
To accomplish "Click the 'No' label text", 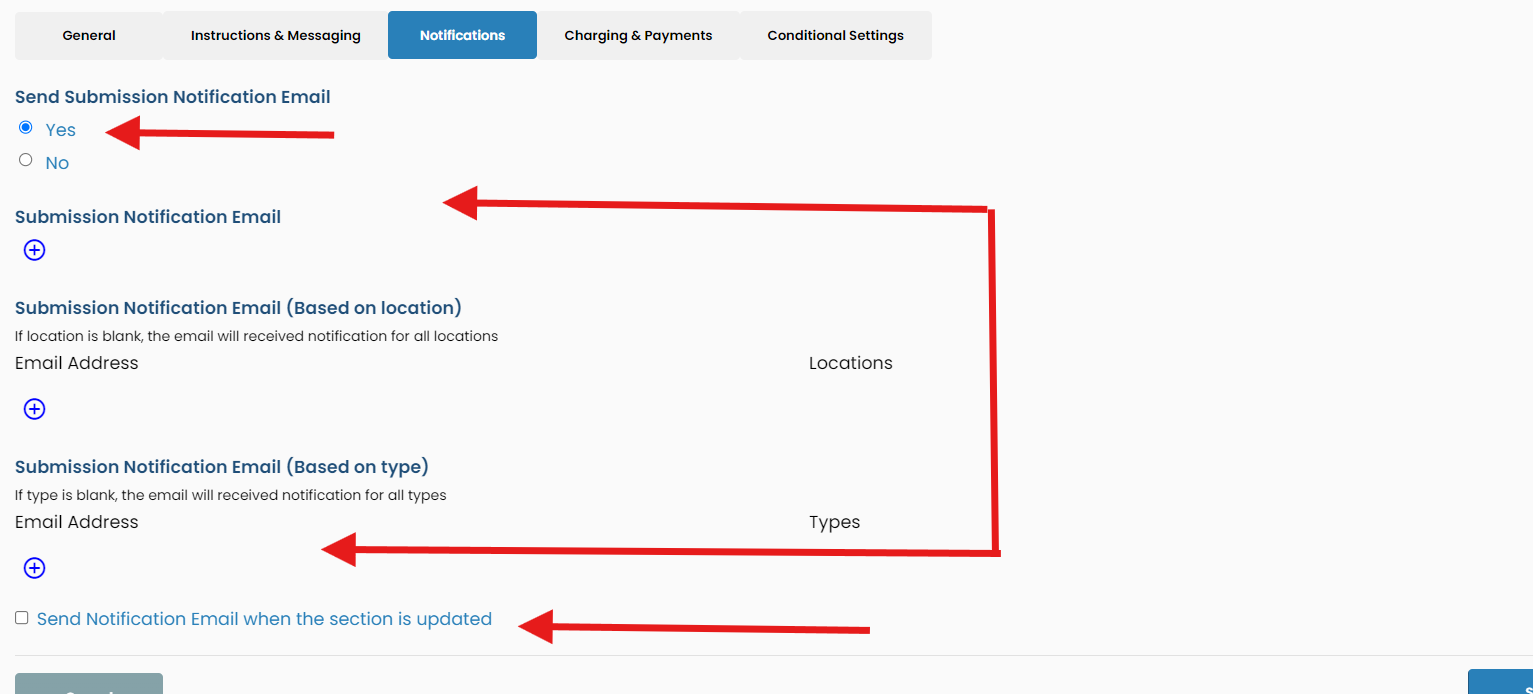I will (x=57, y=163).
